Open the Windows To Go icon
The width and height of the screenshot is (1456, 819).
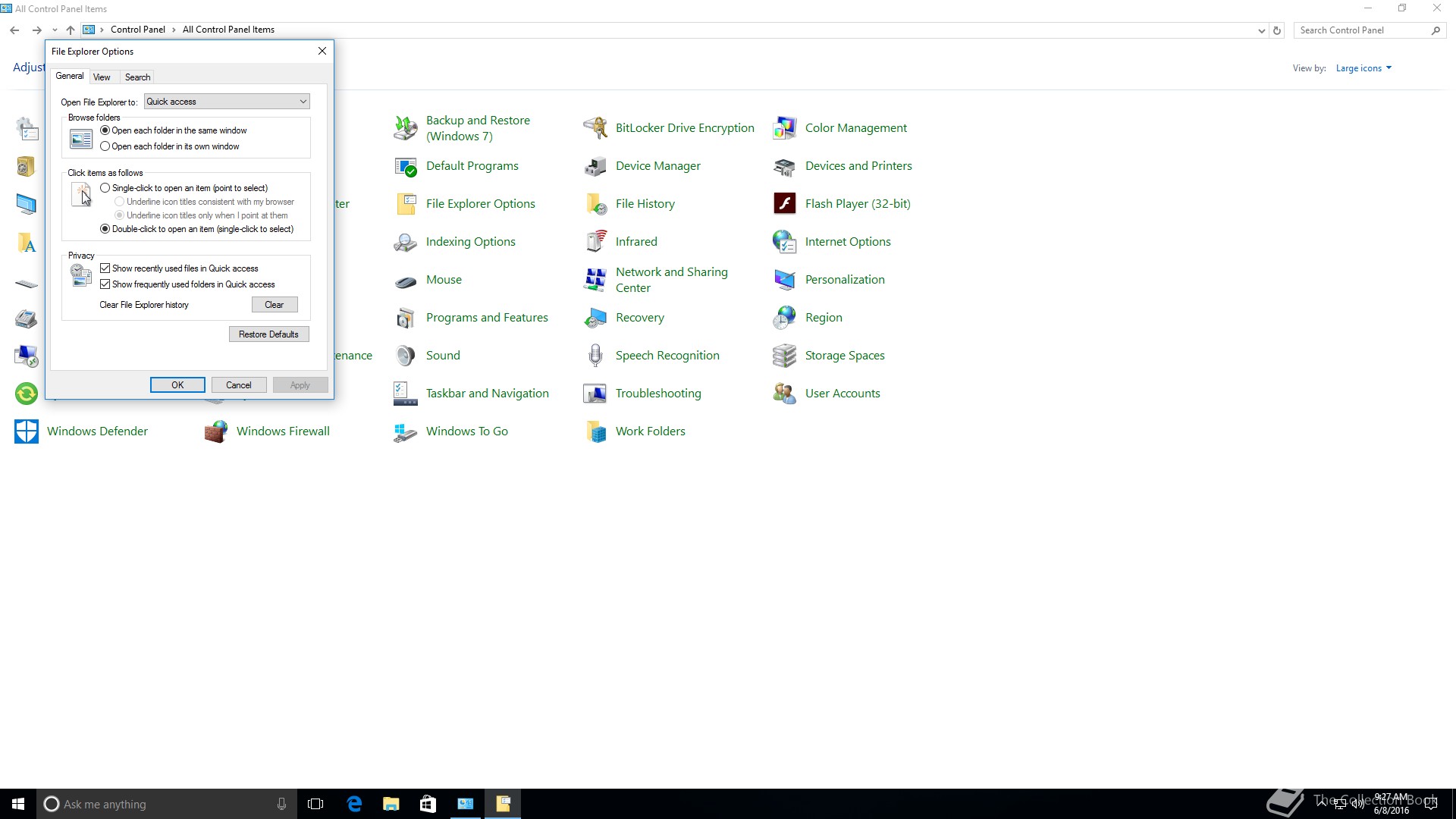406,431
